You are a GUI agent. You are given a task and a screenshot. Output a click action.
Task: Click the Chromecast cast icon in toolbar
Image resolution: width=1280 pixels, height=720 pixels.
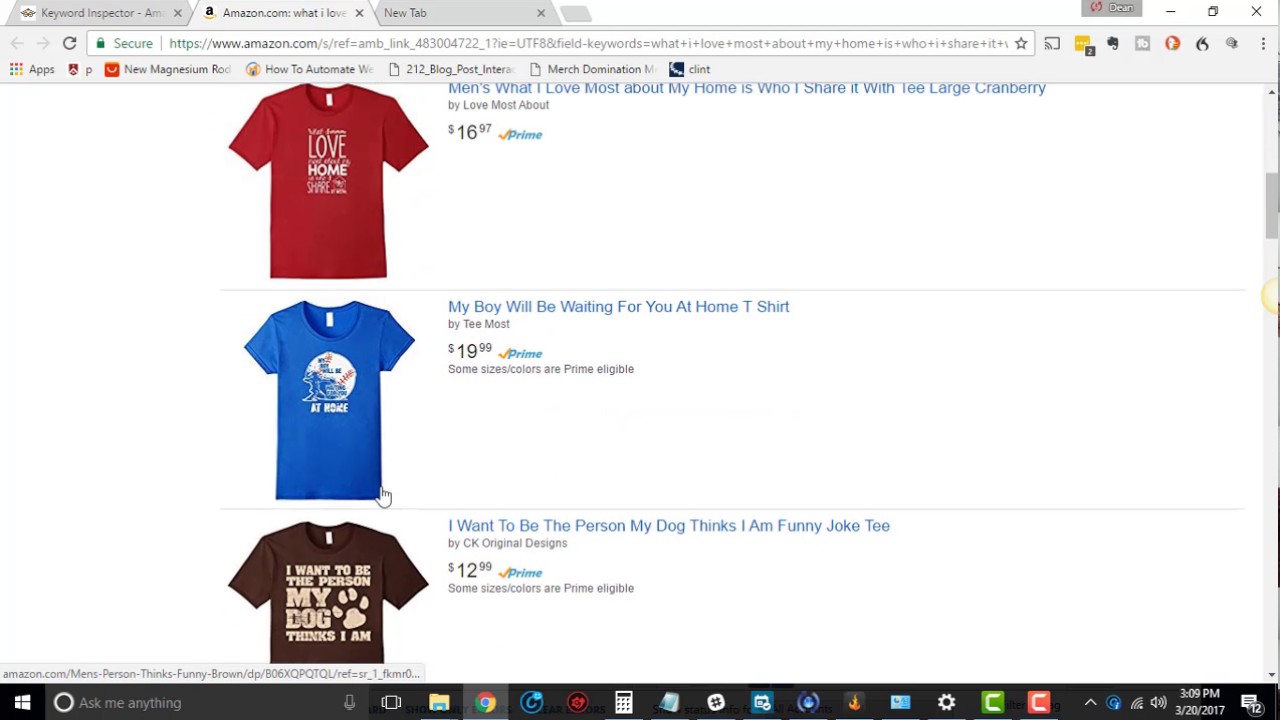(x=1052, y=44)
